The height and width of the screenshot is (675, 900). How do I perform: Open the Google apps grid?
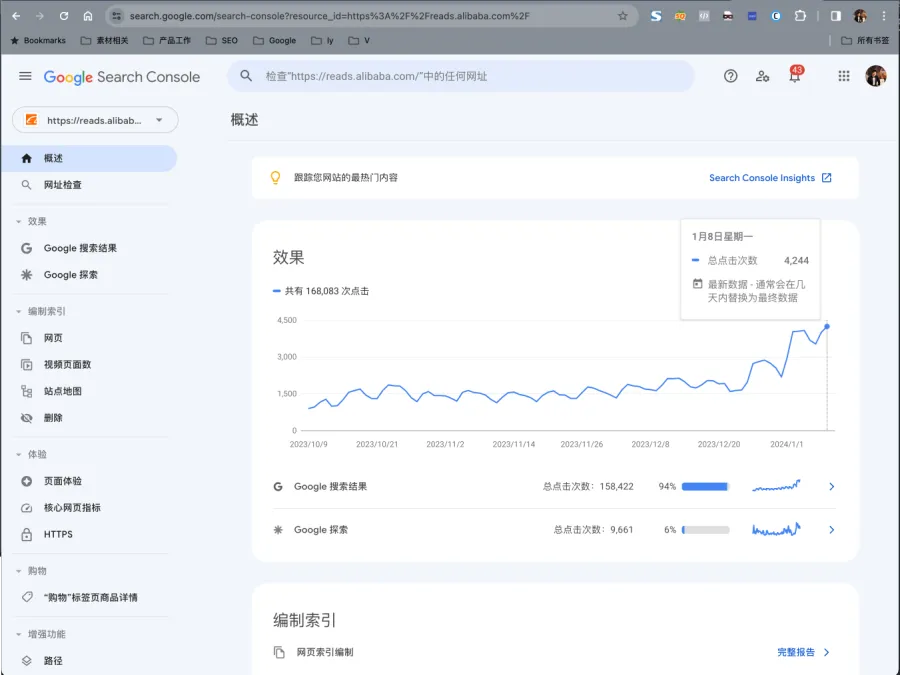(843, 76)
